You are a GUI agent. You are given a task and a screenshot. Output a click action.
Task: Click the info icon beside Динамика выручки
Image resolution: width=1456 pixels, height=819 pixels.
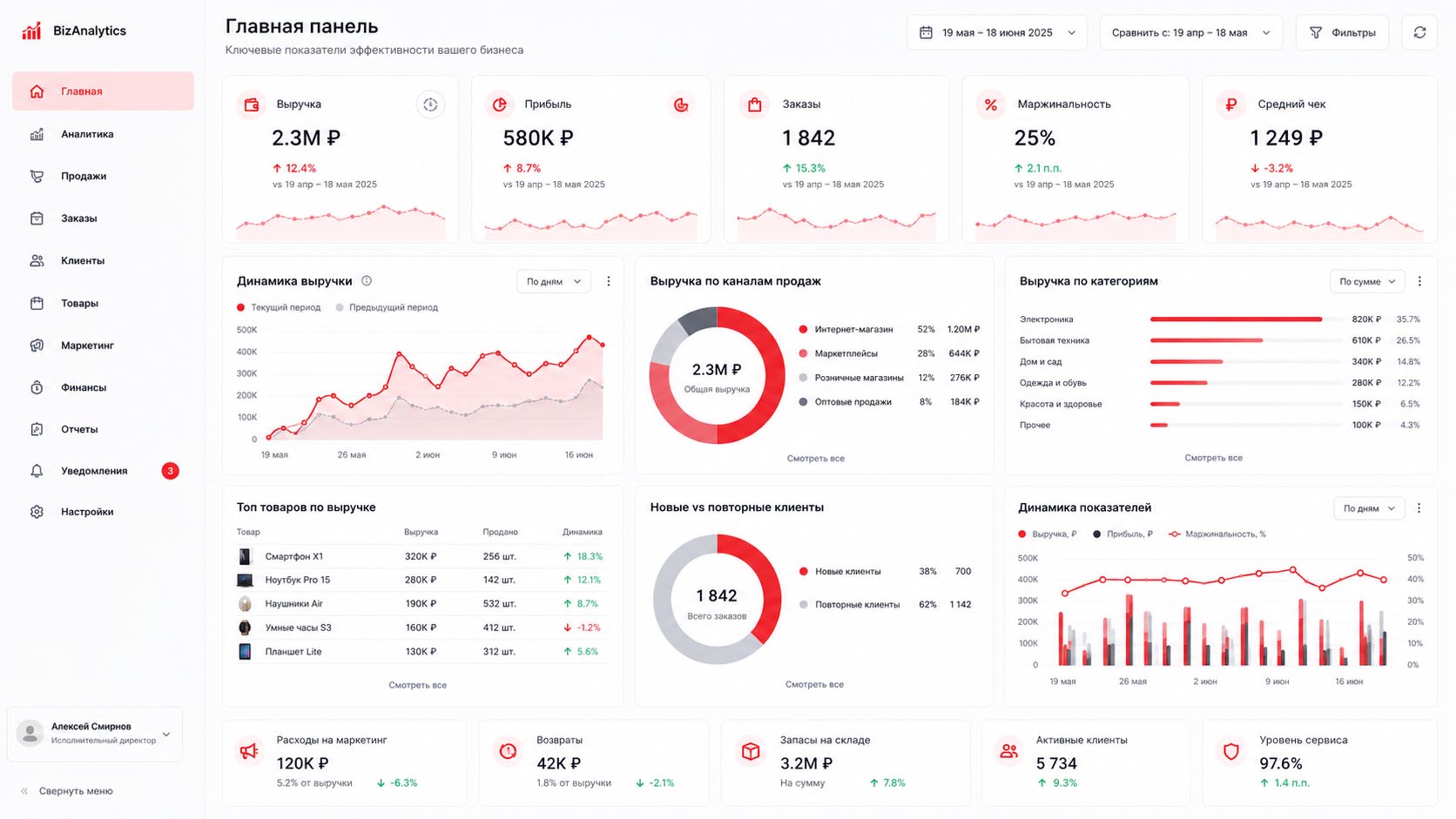tap(367, 281)
